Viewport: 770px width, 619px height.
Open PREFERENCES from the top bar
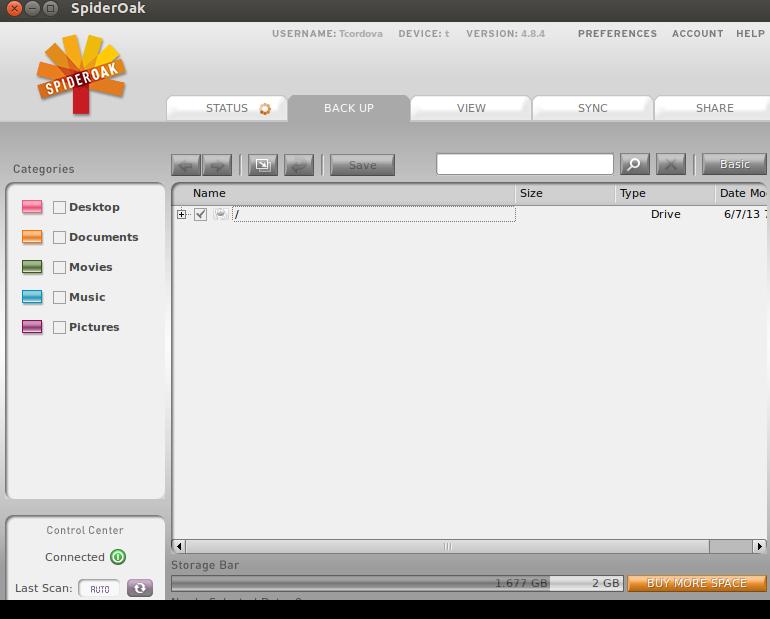pyautogui.click(x=617, y=33)
